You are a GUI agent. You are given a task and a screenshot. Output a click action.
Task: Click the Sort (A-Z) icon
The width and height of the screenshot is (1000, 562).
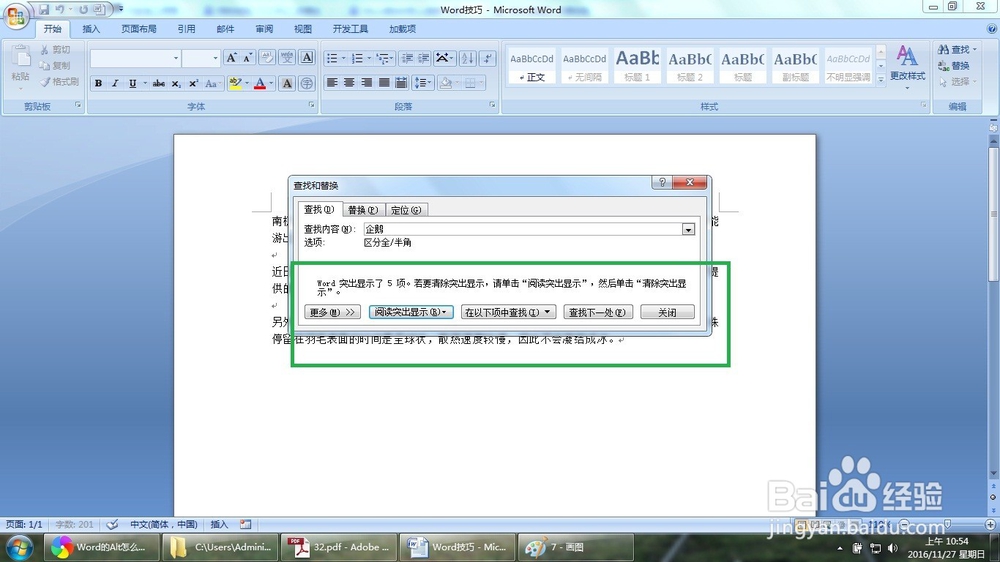pos(467,58)
